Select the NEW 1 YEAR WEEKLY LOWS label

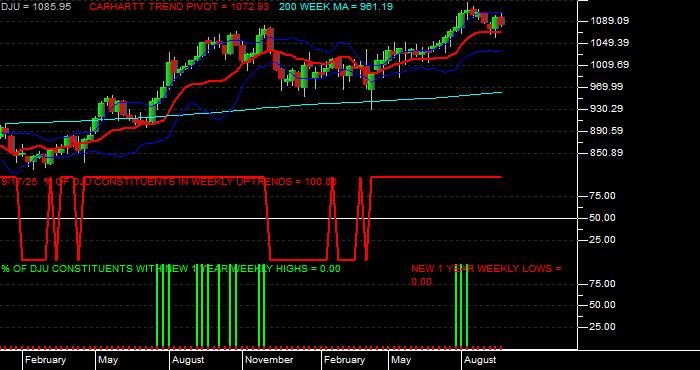pyautogui.click(x=486, y=275)
